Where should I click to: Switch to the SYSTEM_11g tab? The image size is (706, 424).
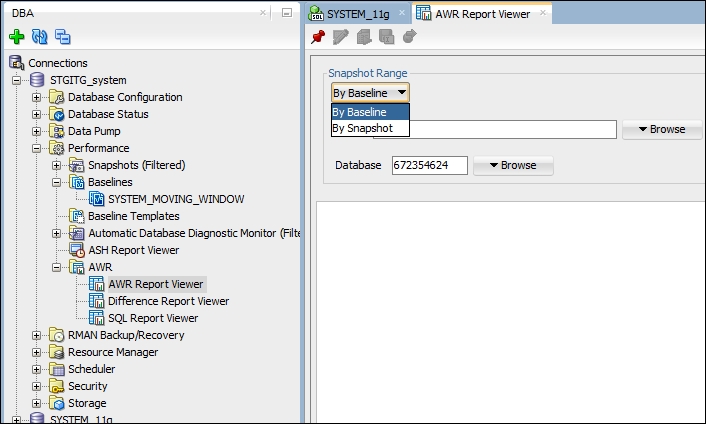coord(358,14)
